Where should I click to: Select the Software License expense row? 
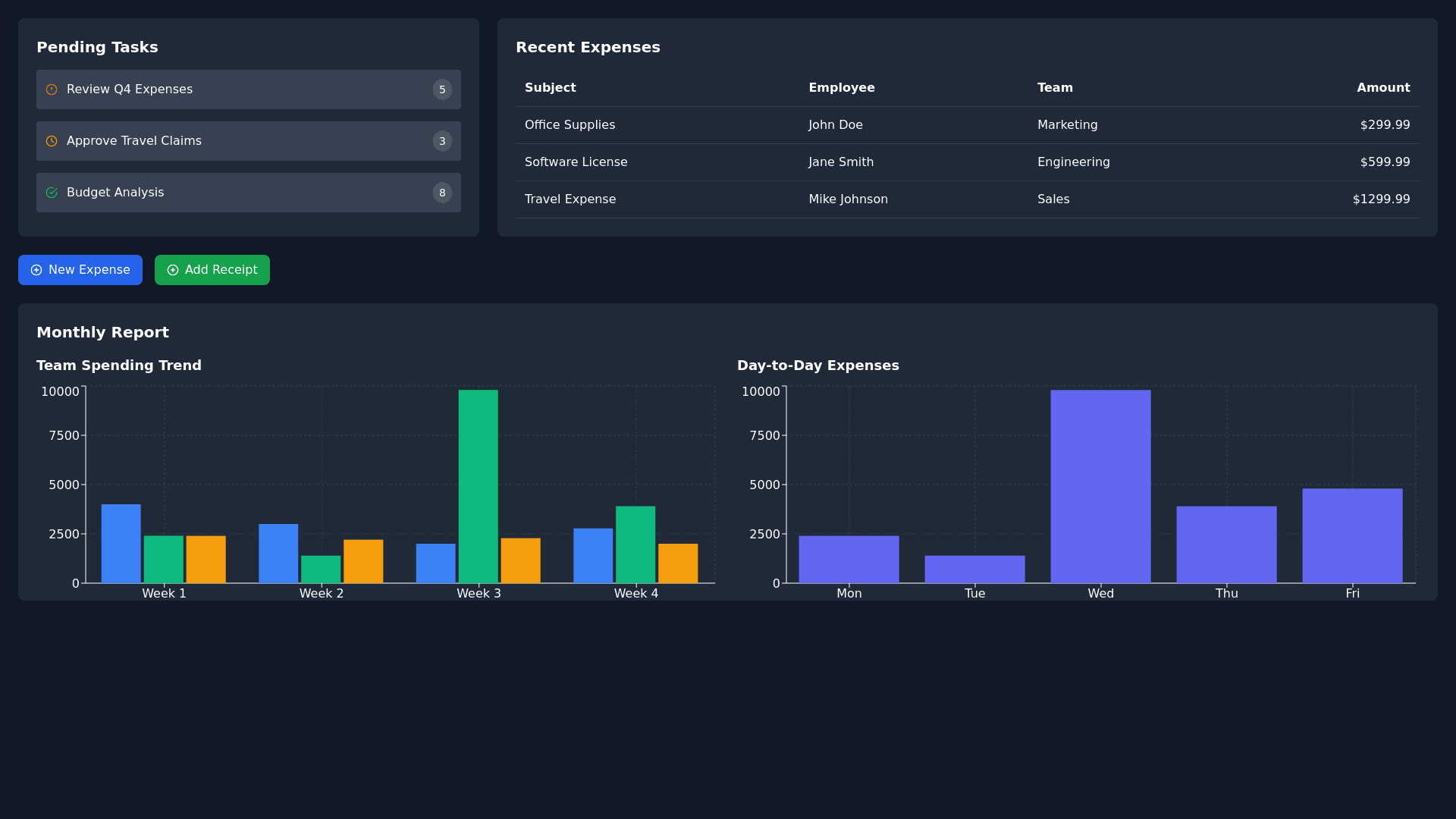[x=576, y=162]
